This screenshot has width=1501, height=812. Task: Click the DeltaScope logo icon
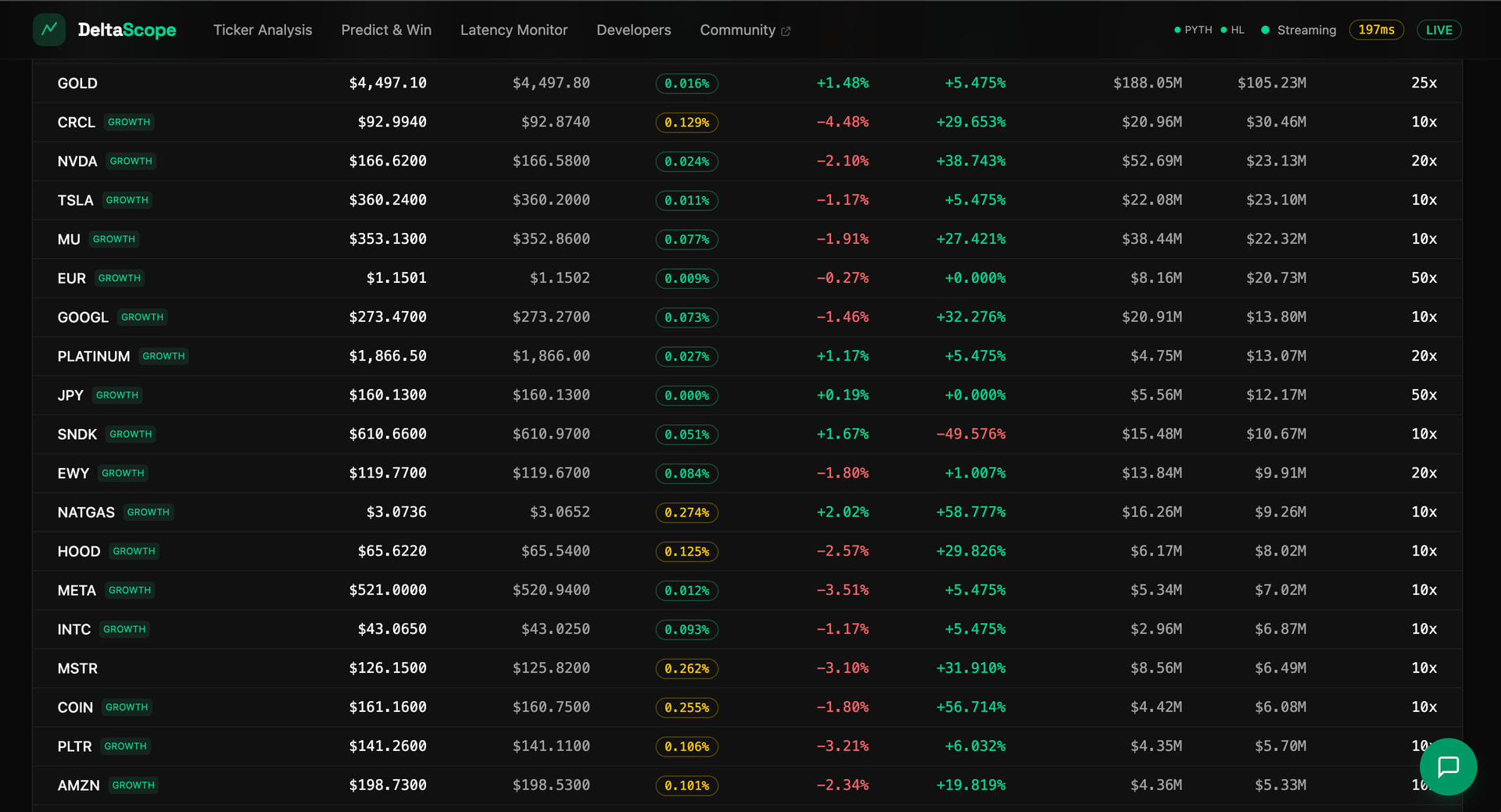(49, 30)
